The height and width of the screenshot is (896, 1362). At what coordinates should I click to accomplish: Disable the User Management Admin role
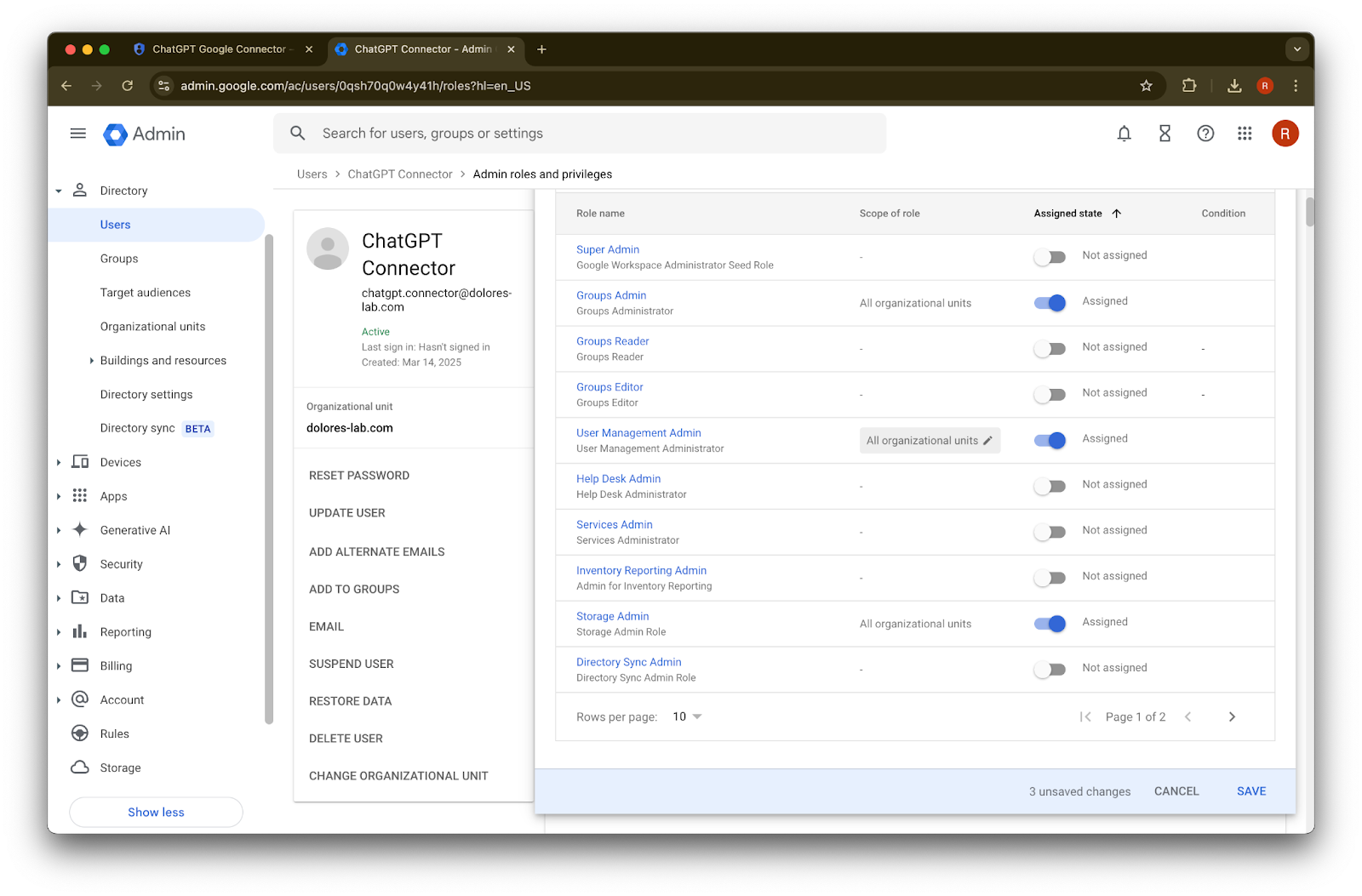click(x=1050, y=441)
